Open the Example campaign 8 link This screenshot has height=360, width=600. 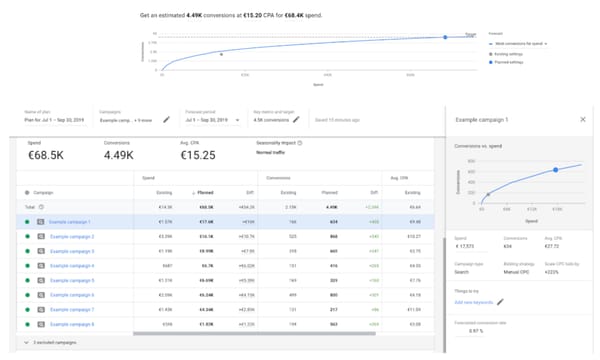click(x=72, y=324)
